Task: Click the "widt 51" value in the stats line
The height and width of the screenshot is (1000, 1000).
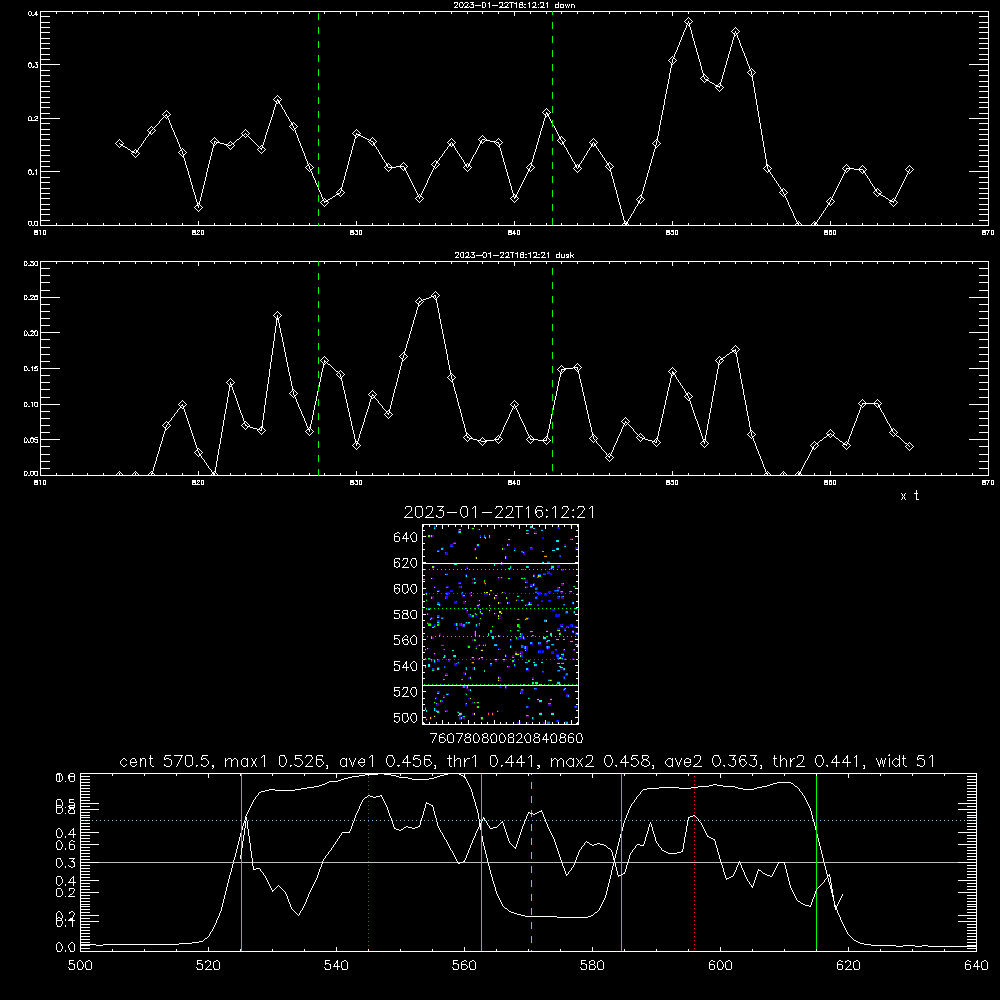Action: click(906, 761)
